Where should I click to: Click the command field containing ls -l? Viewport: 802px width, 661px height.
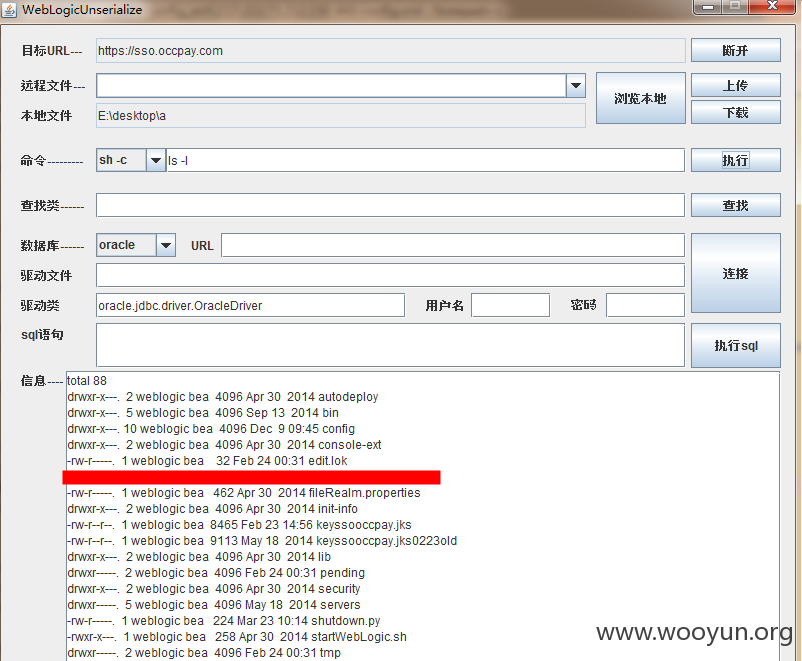pos(426,161)
